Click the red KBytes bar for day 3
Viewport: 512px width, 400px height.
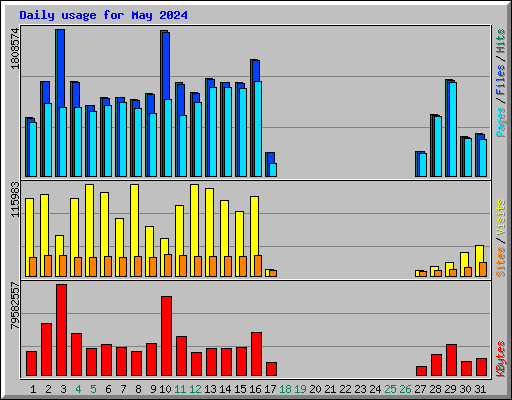(x=61, y=330)
